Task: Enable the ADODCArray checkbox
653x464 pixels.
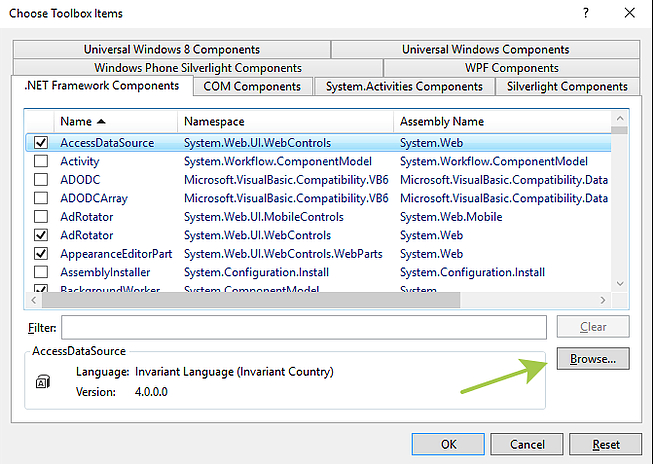Action: [x=41, y=198]
